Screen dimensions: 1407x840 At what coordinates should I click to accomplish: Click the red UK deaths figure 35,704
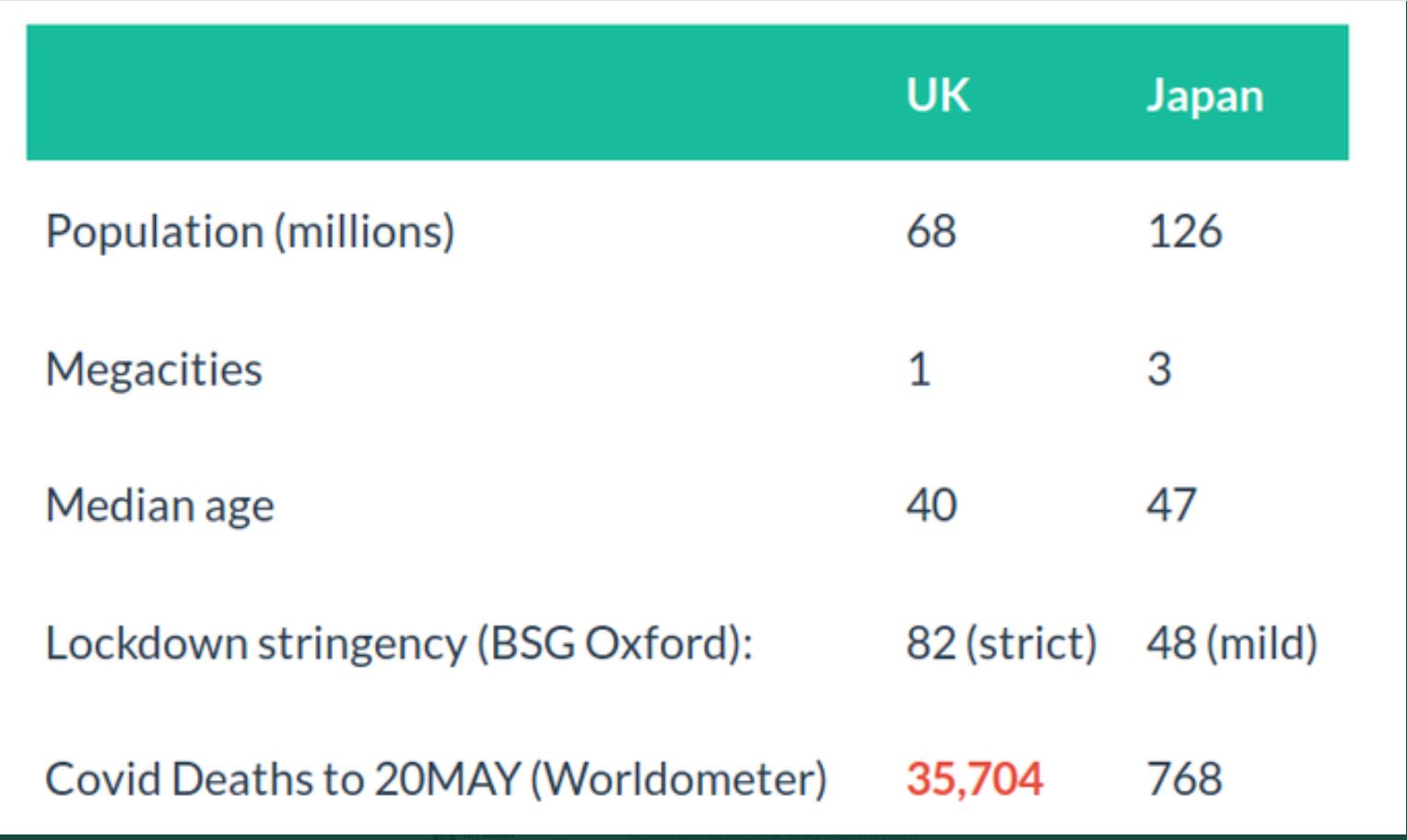click(x=974, y=779)
